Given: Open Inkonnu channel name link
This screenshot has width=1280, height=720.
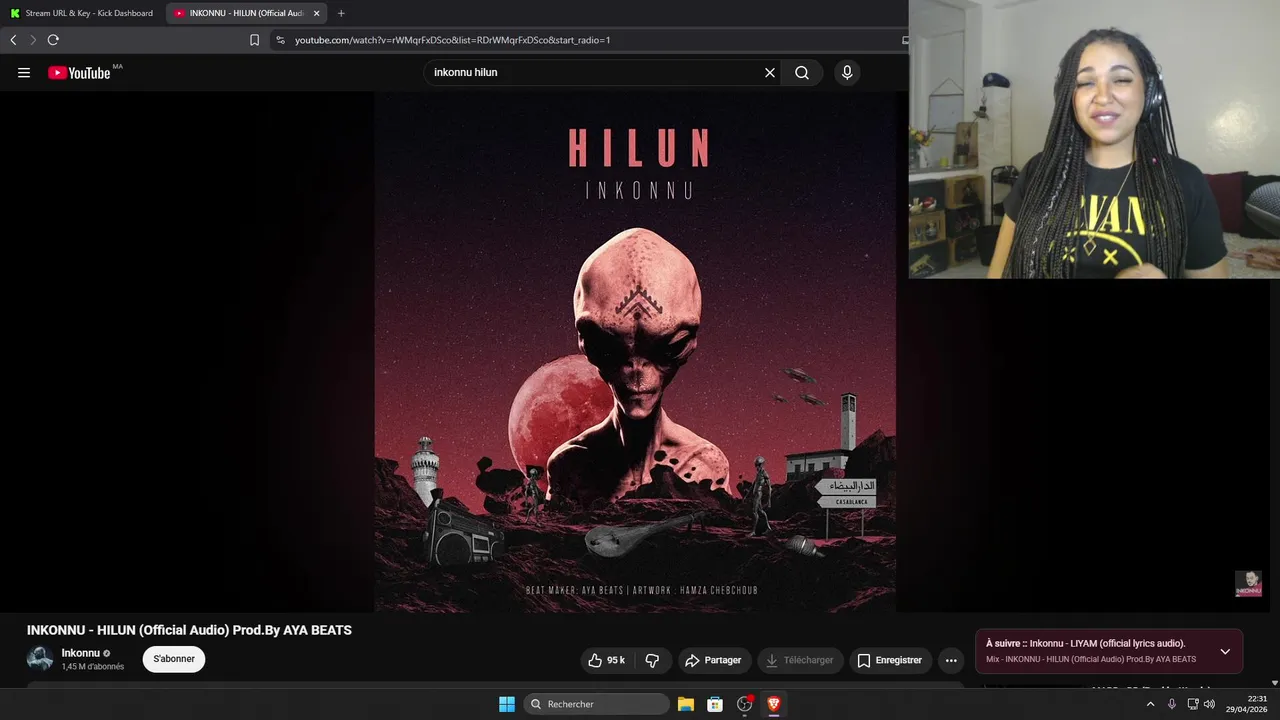Looking at the screenshot, I should (81, 653).
